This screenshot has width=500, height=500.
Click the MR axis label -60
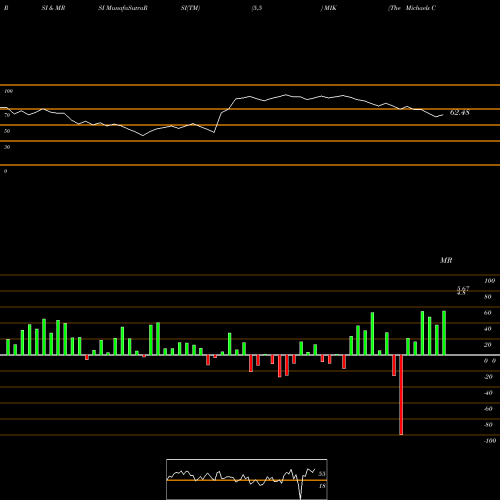click(x=488, y=409)
